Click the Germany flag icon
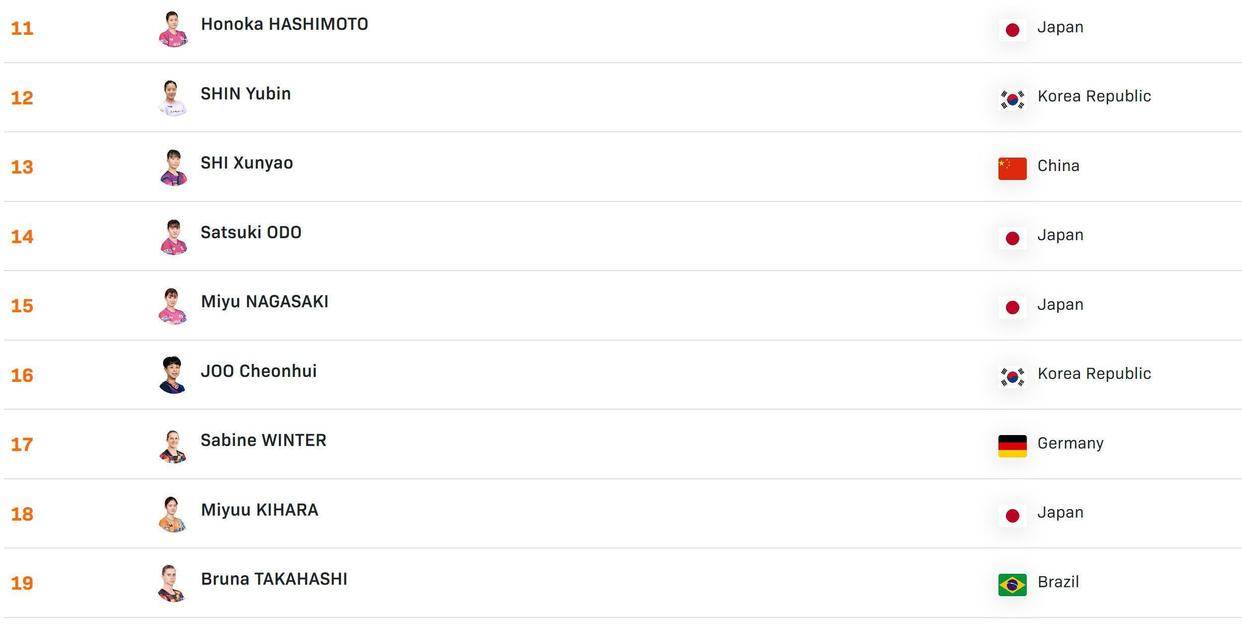This screenshot has height=624, width=1242. click(1012, 446)
